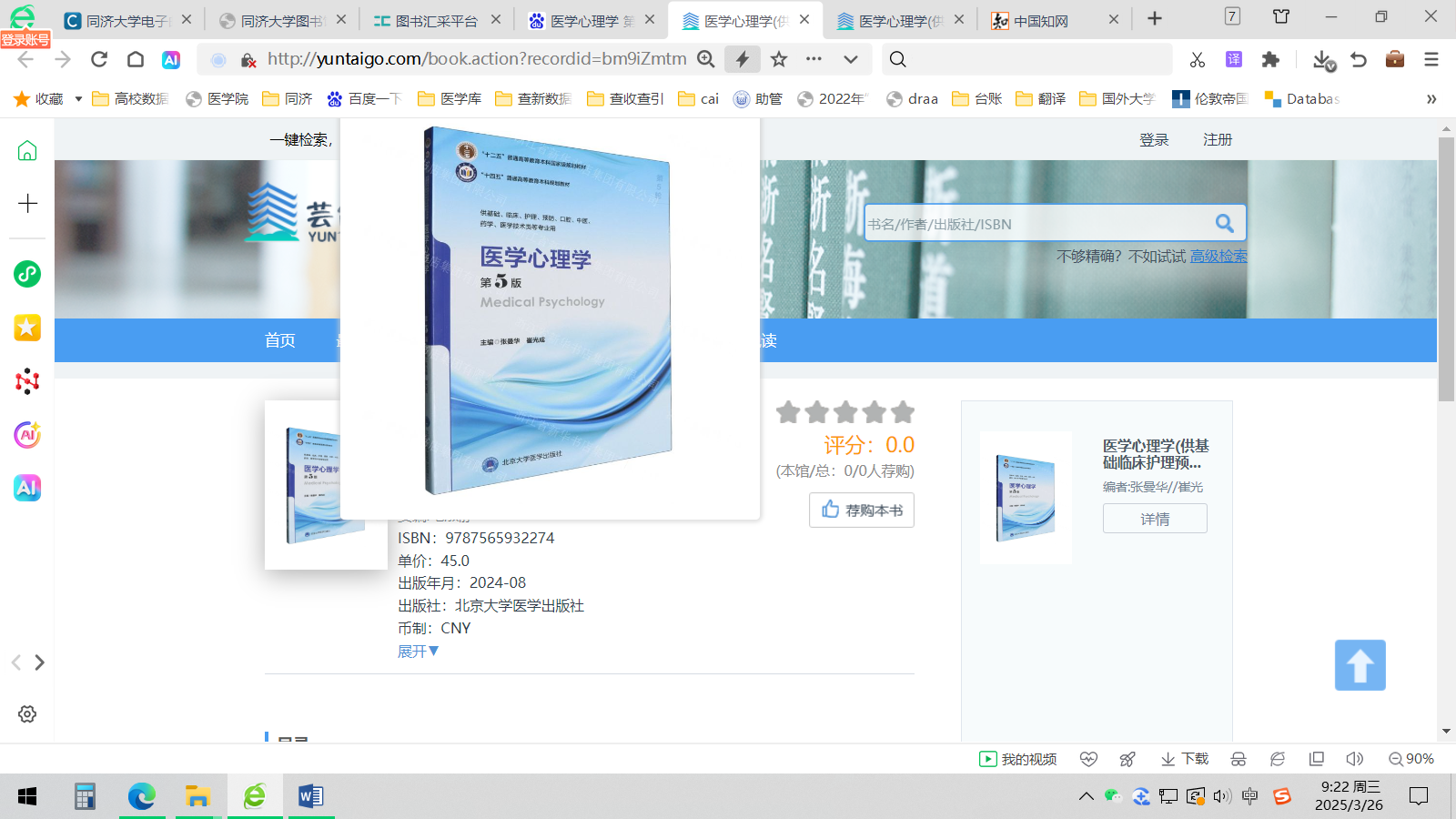This screenshot has height=819, width=1456.
Task: Open the 高级检索 advanced search link
Action: point(1218,257)
